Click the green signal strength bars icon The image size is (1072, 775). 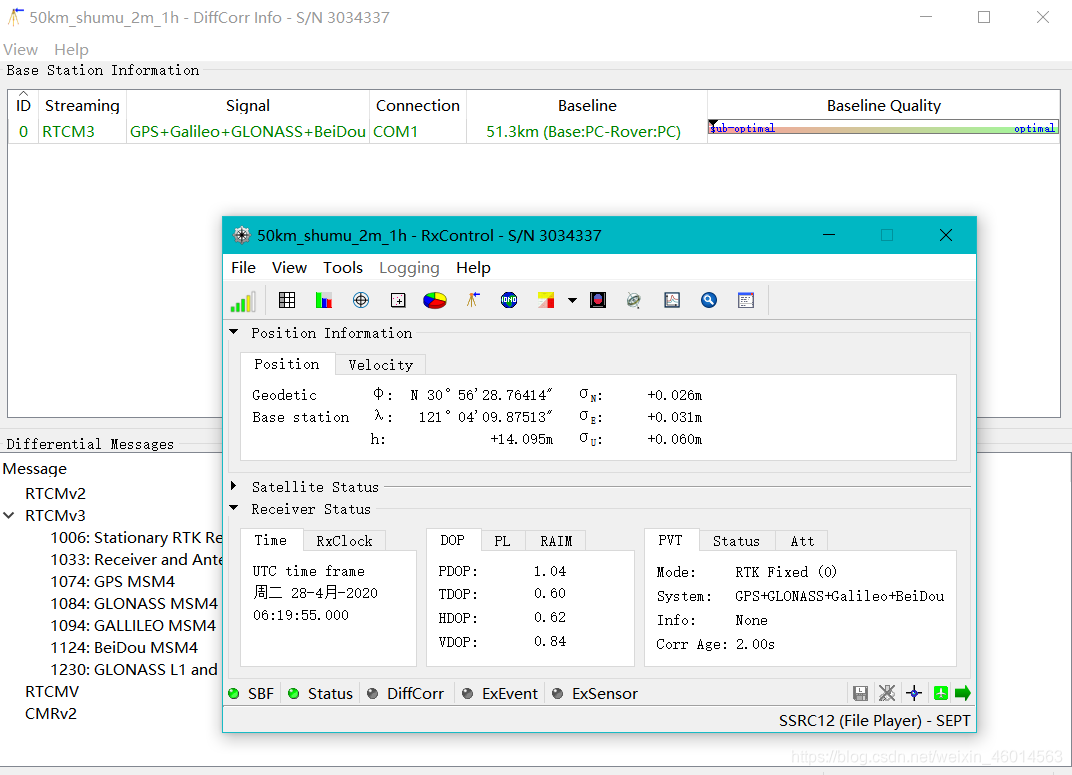pos(243,301)
